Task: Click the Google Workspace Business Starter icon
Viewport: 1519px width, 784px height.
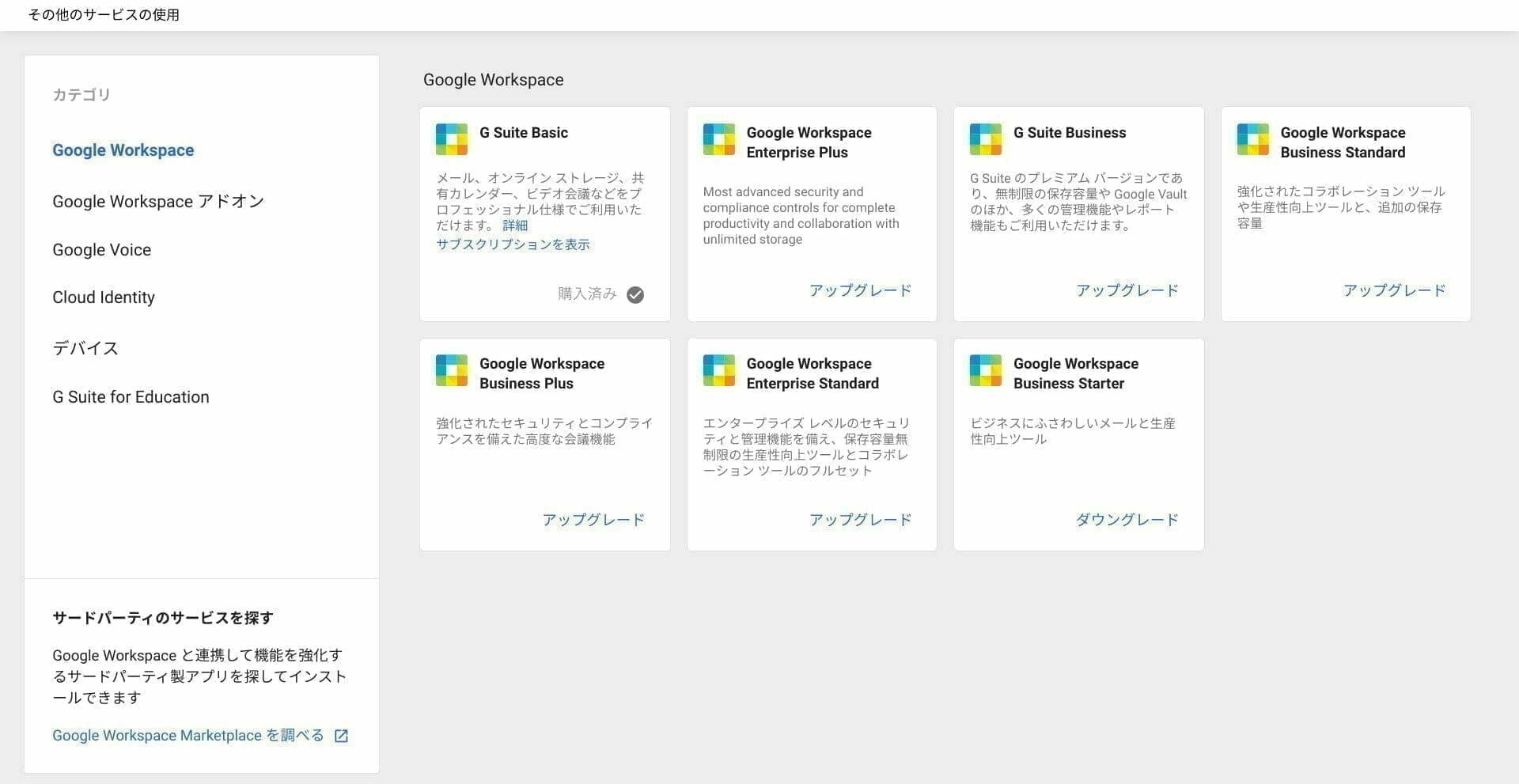Action: [986, 370]
